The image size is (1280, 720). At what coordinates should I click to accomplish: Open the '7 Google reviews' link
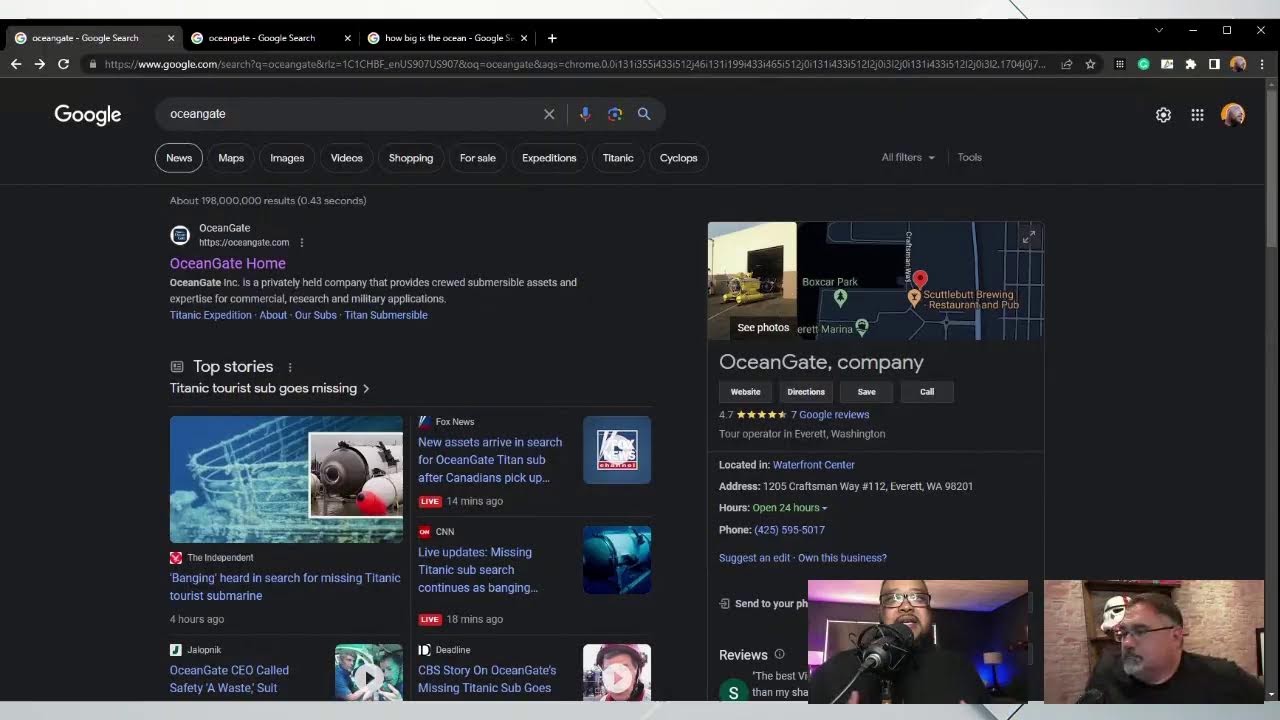coord(830,415)
